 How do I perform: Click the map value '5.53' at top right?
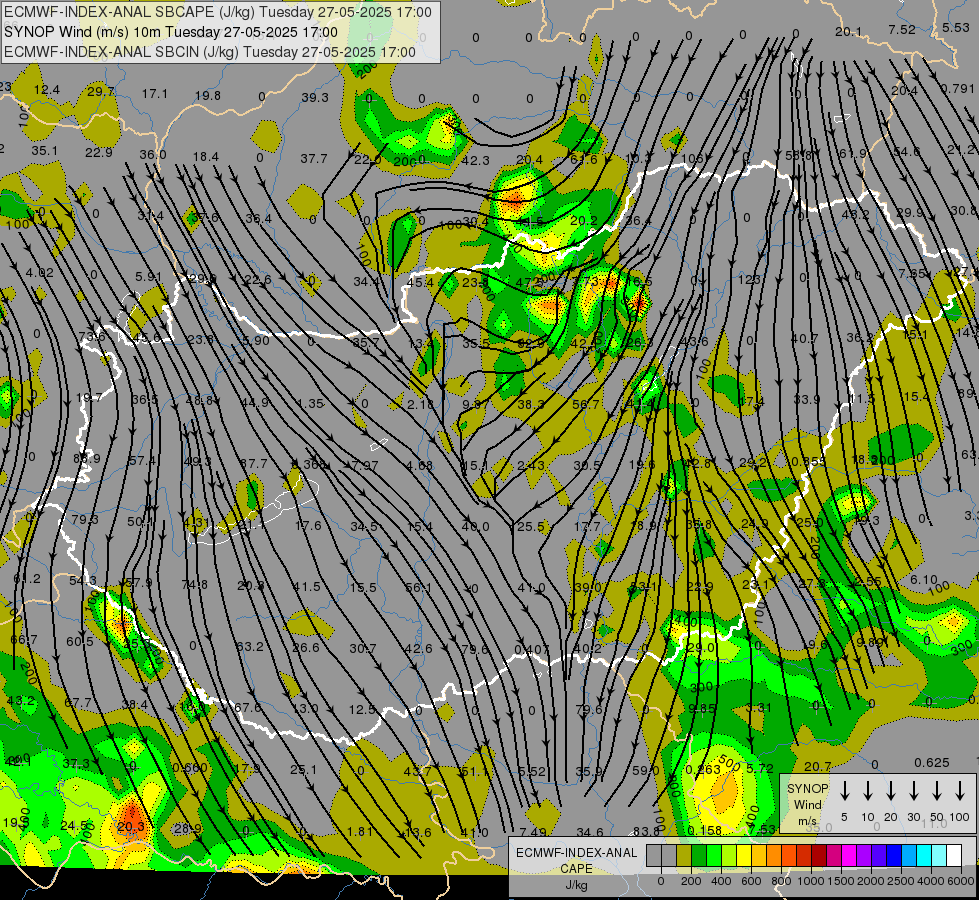coord(956,27)
